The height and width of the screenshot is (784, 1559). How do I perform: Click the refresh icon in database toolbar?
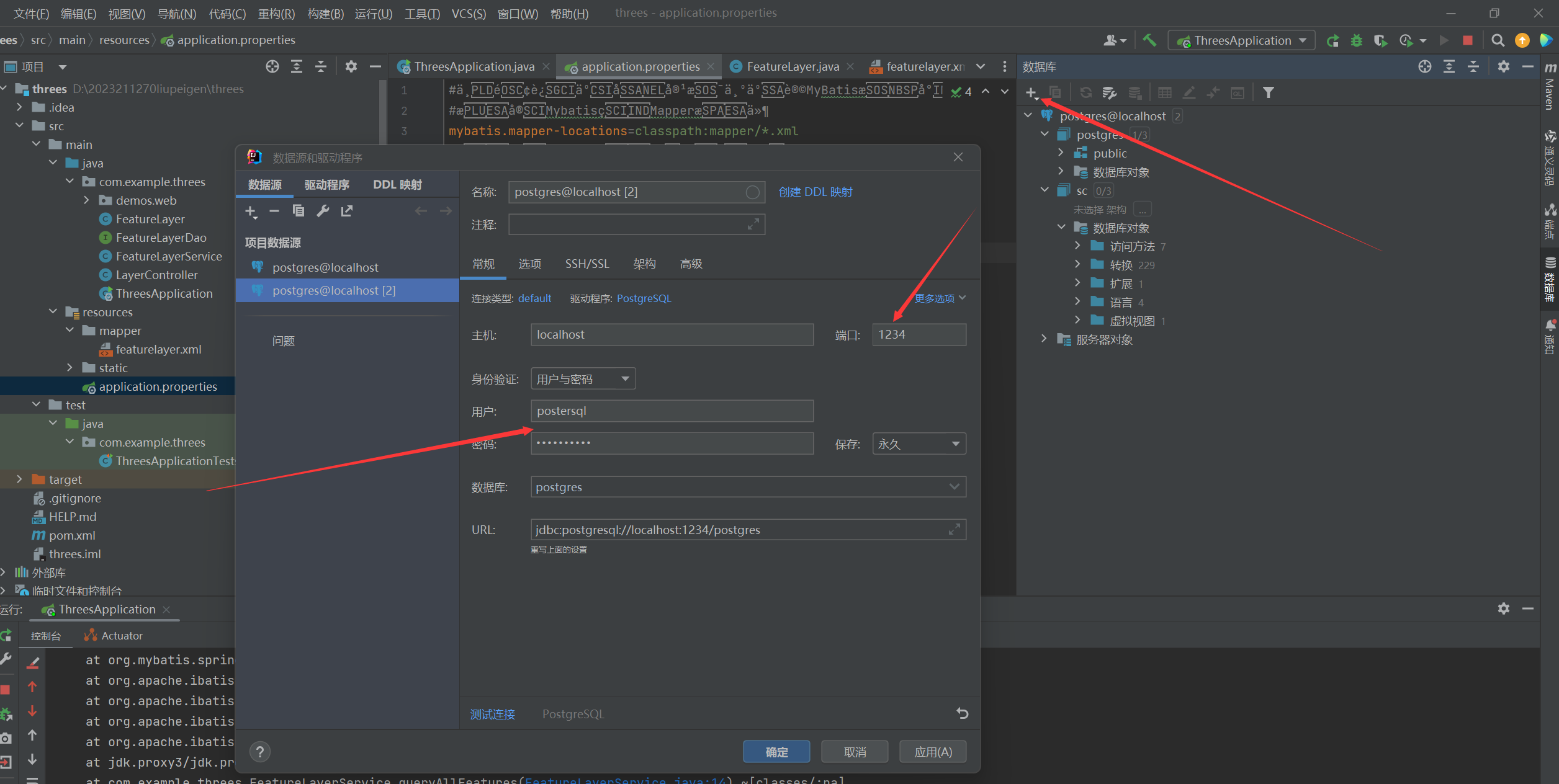point(1085,92)
